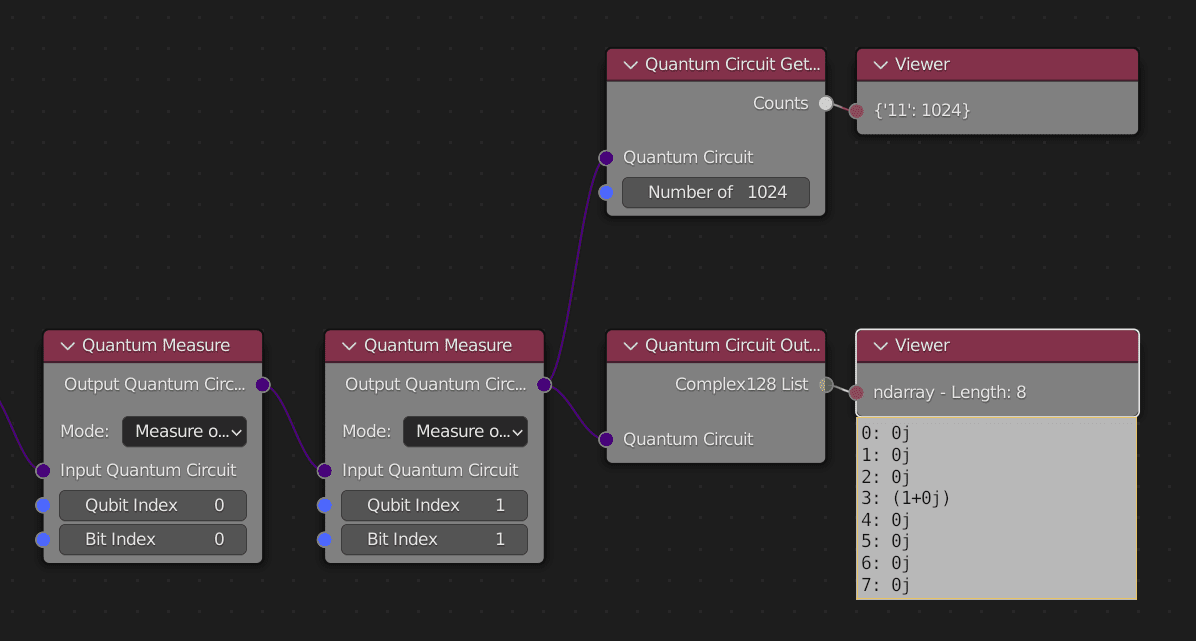
Task: Select the top Viewer node title
Action: [x=921, y=65]
